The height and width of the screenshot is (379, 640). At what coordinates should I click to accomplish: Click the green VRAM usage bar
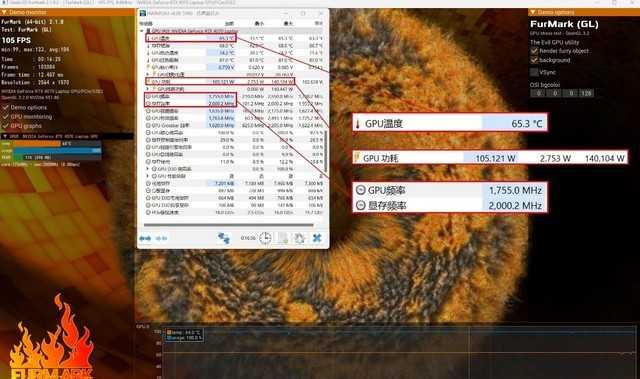click(x=18, y=157)
